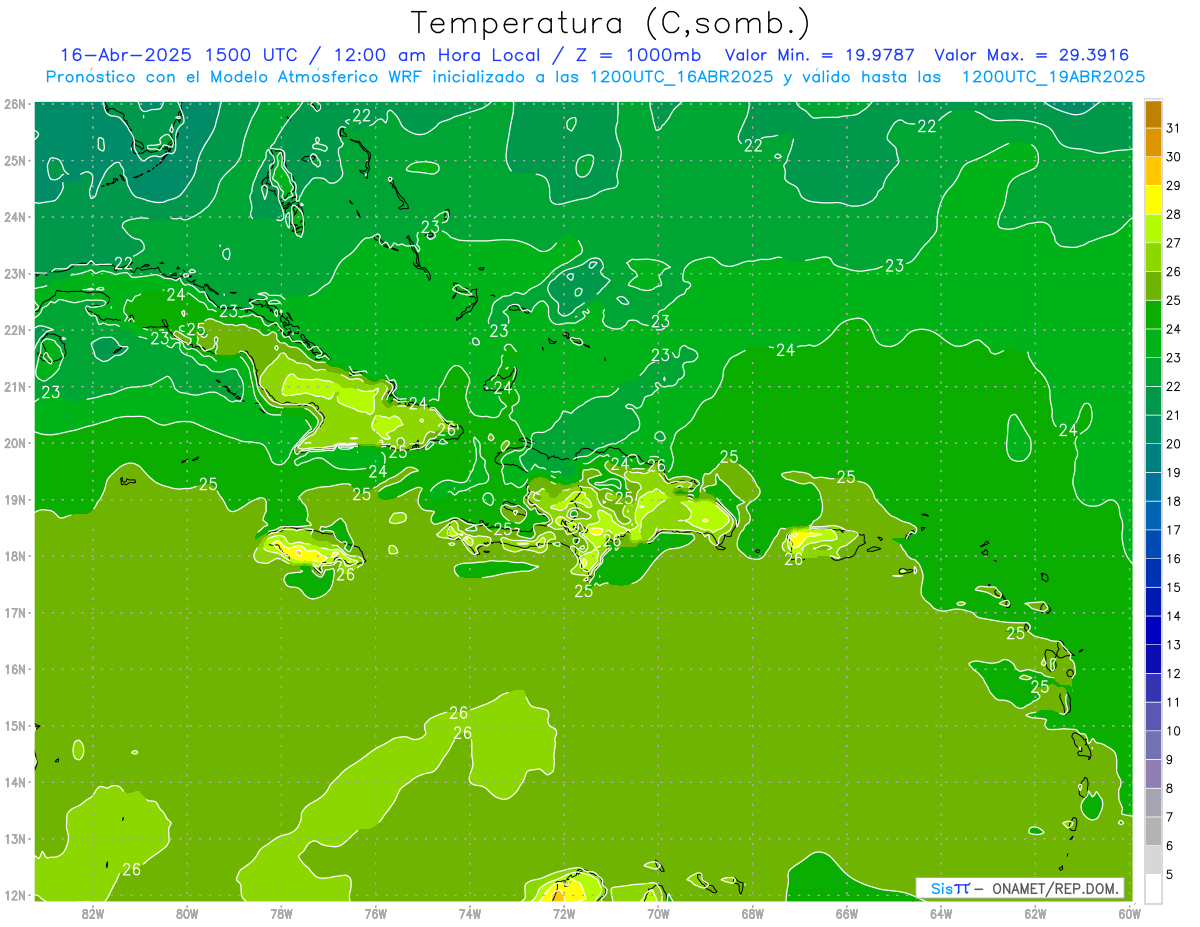
Task: Pick the white legend swatch below 5
Action: pyautogui.click(x=1153, y=888)
